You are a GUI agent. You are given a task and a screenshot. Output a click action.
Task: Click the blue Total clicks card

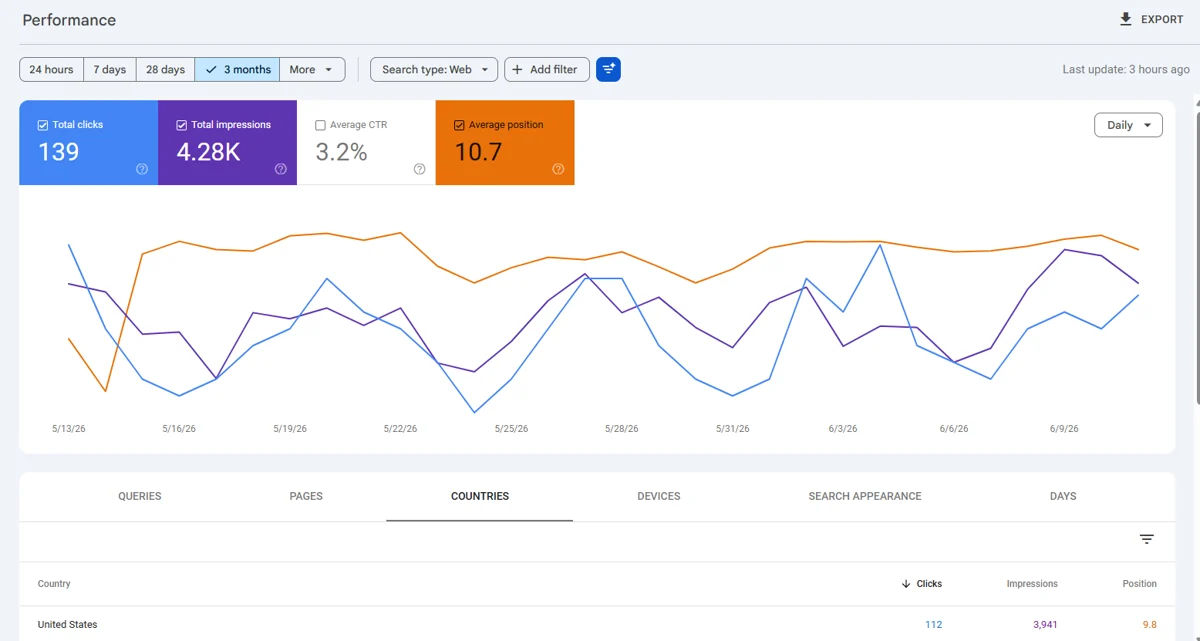coord(88,142)
